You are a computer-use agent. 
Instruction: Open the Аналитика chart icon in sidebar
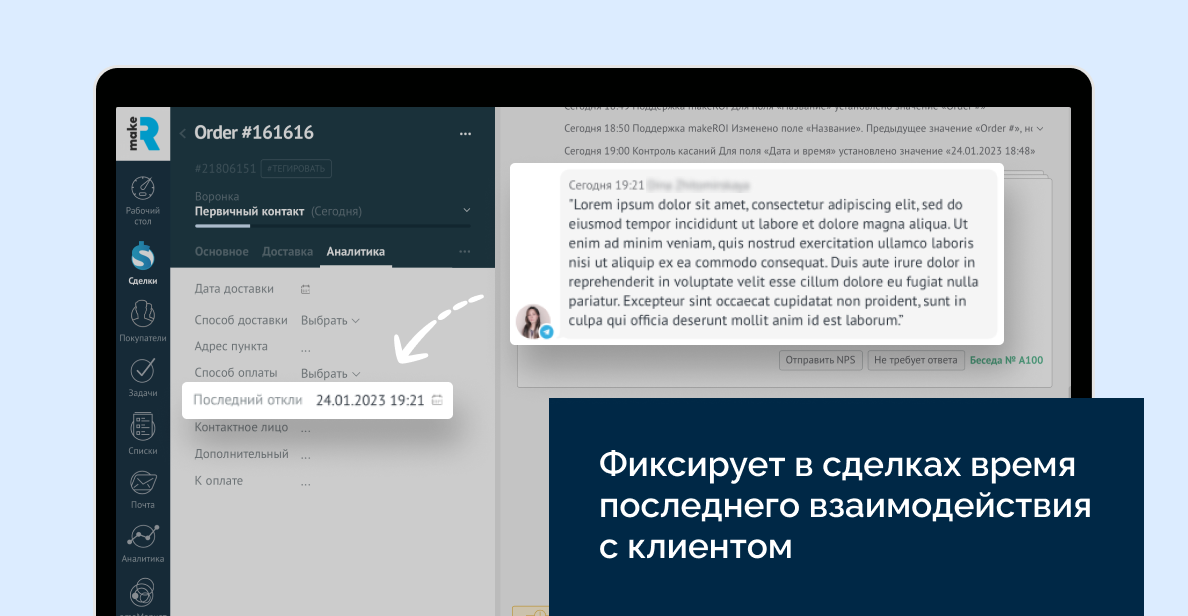pyautogui.click(x=142, y=536)
